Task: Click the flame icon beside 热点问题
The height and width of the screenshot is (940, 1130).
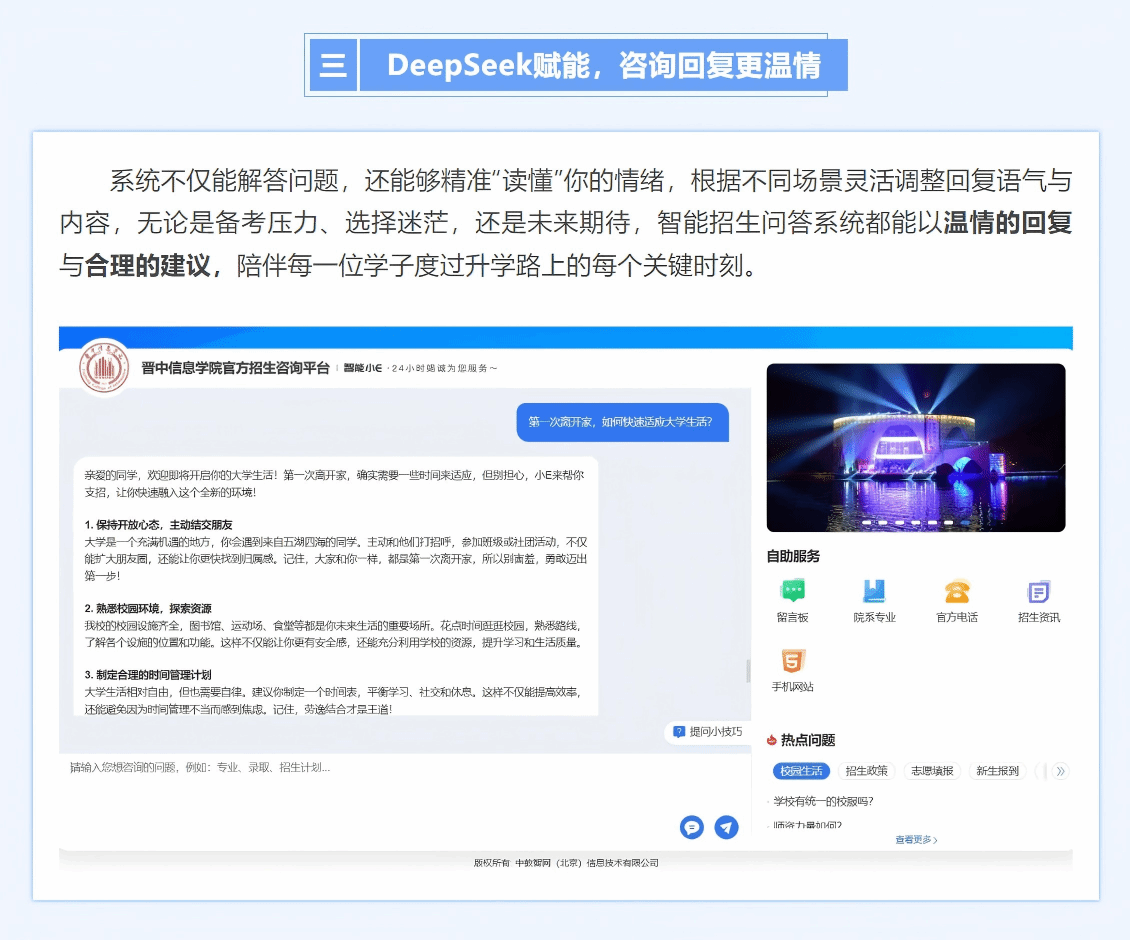Action: coord(772,740)
